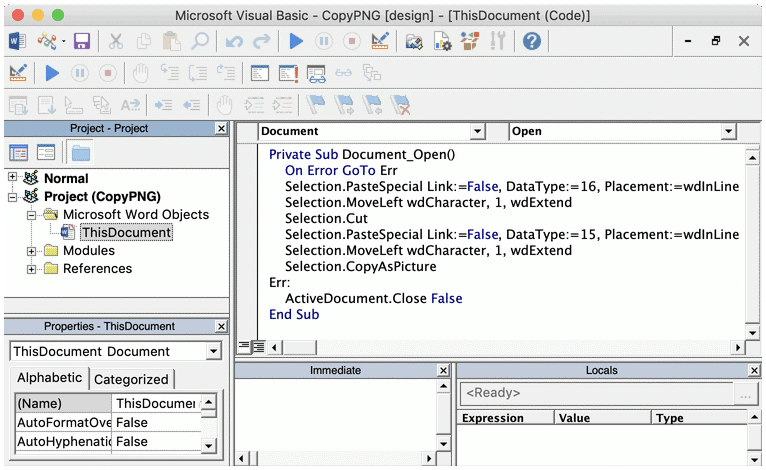Select the References folder label
The image size is (766, 470).
(98, 269)
